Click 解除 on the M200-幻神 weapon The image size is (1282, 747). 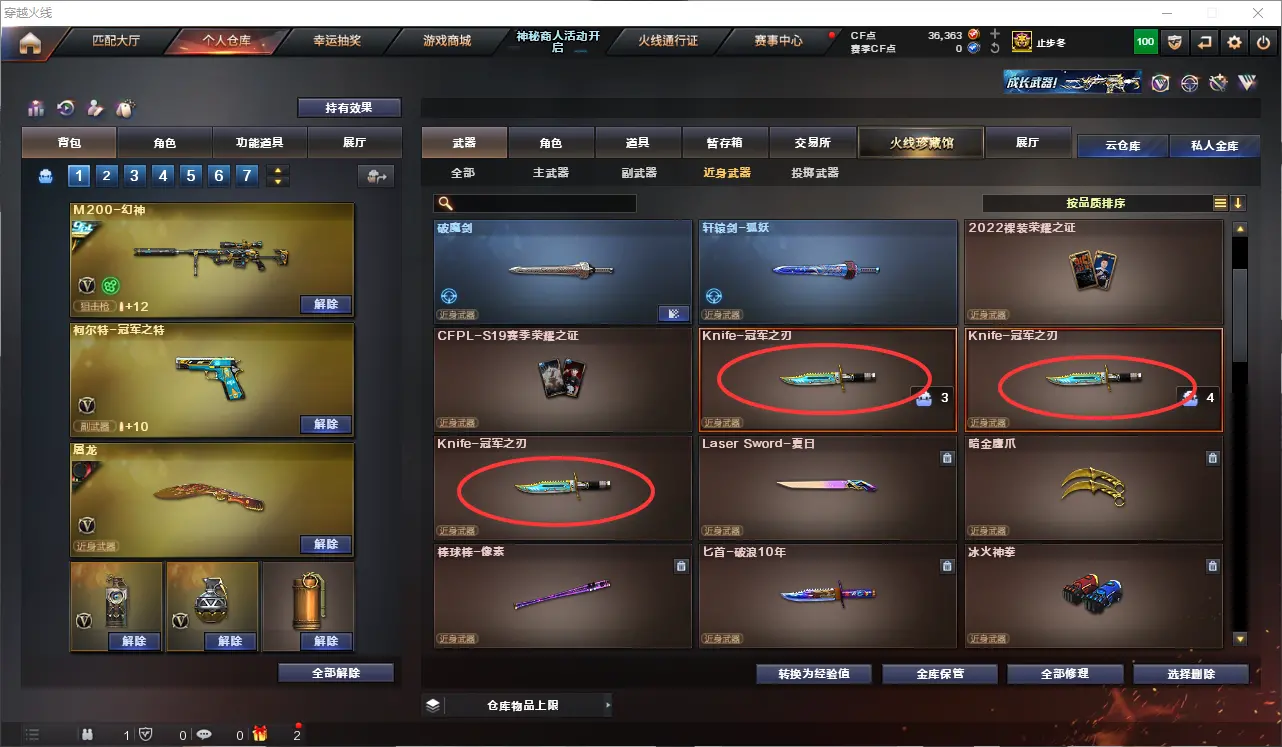[326, 304]
